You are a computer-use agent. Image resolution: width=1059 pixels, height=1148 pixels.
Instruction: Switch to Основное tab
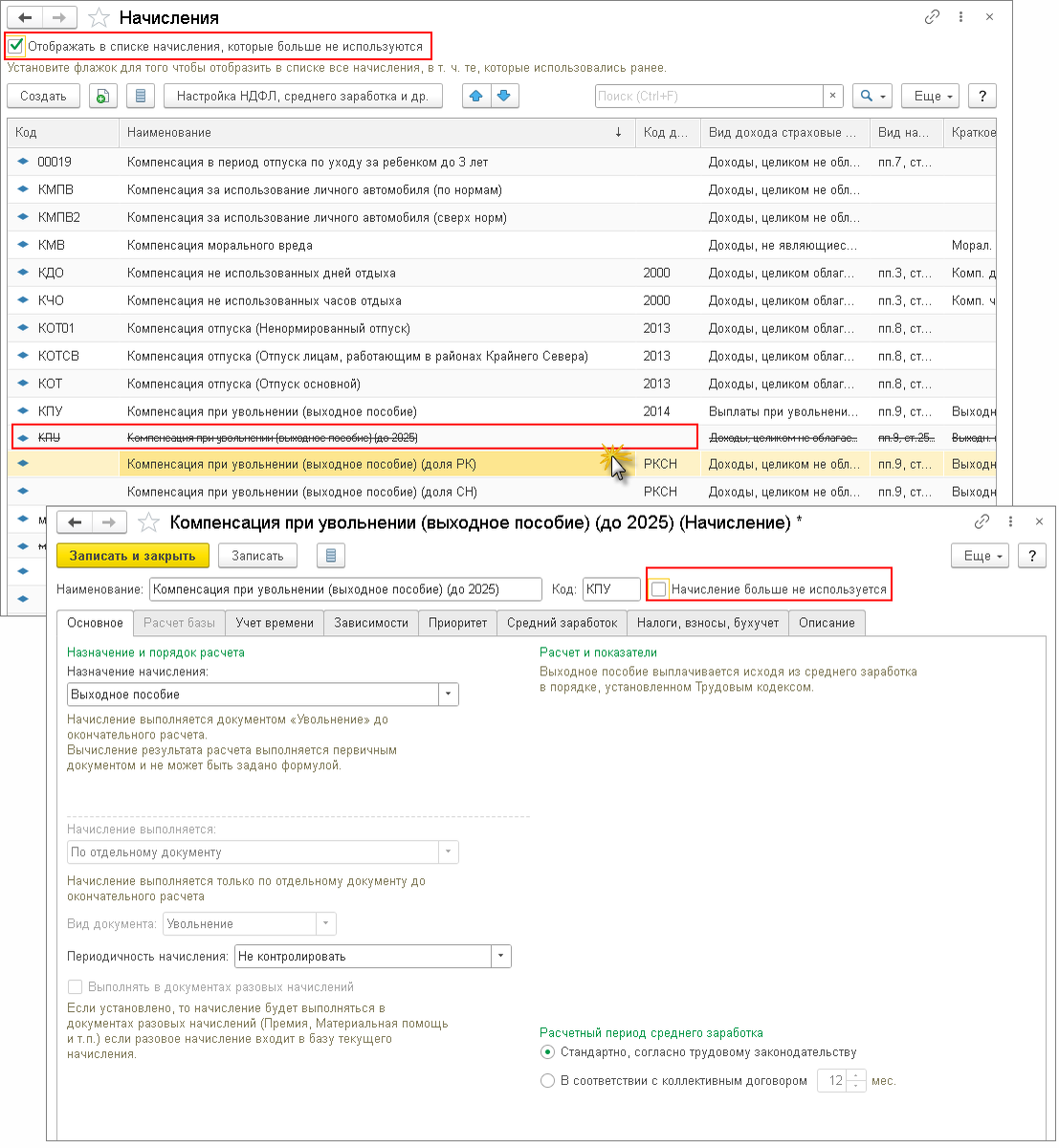tap(95, 623)
